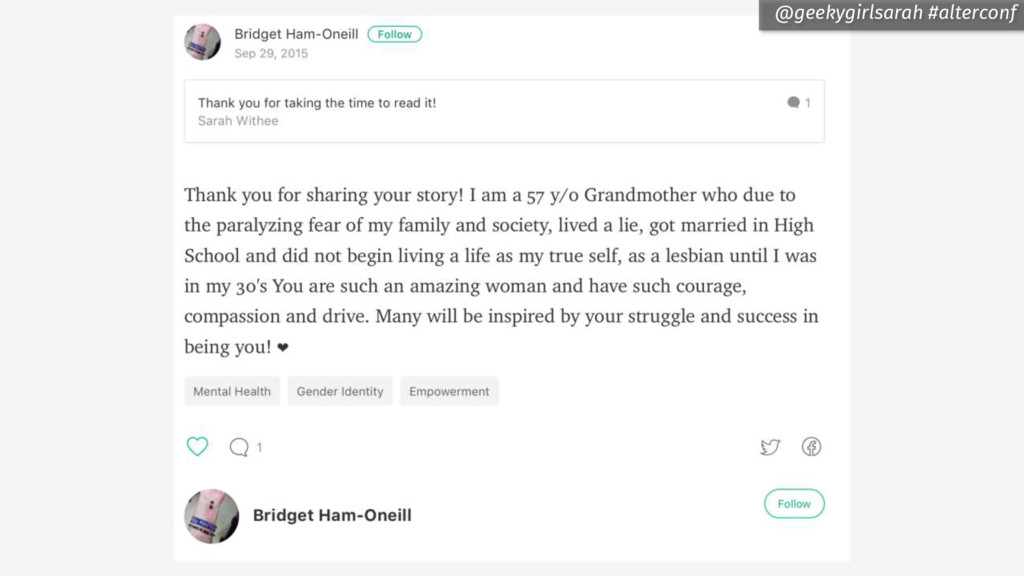Viewport: 1024px width, 576px height.
Task: Click the bottom Follow button beside author name
Action: pyautogui.click(x=794, y=504)
